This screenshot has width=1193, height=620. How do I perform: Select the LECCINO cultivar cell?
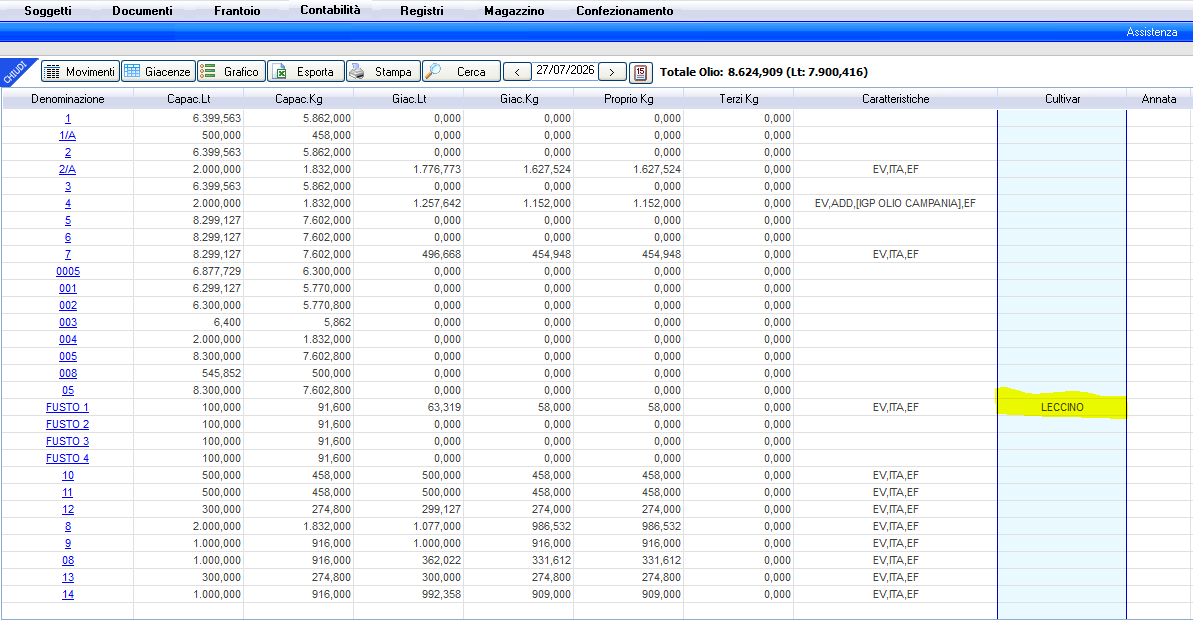click(1062, 407)
